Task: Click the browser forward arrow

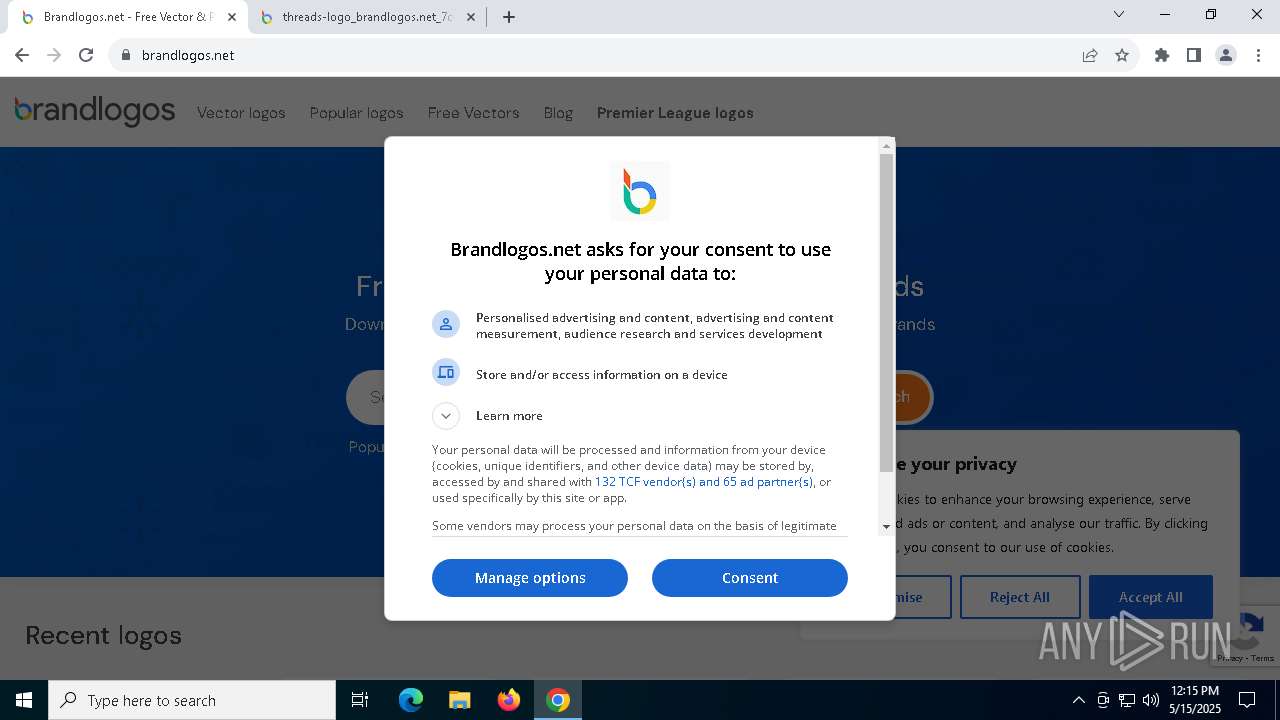Action: click(54, 55)
